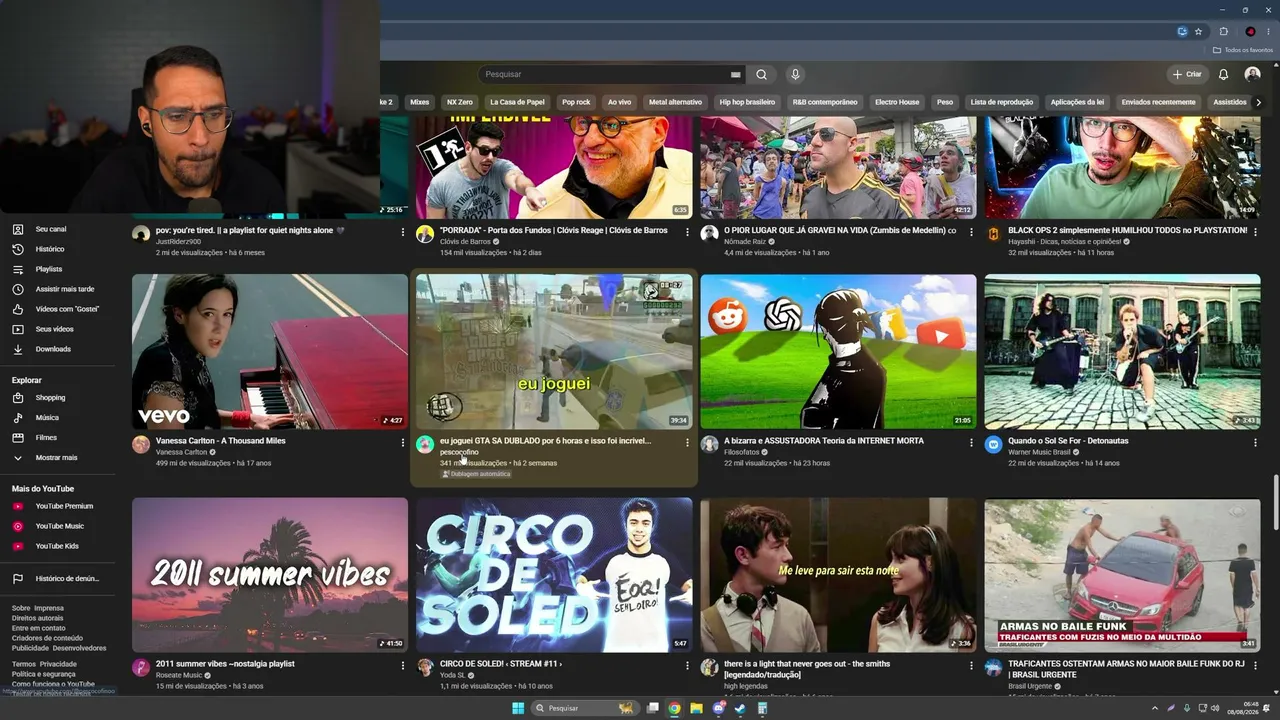Open the 2011 summer vibes thumbnail
Viewport: 1280px width, 720px height.
270,575
